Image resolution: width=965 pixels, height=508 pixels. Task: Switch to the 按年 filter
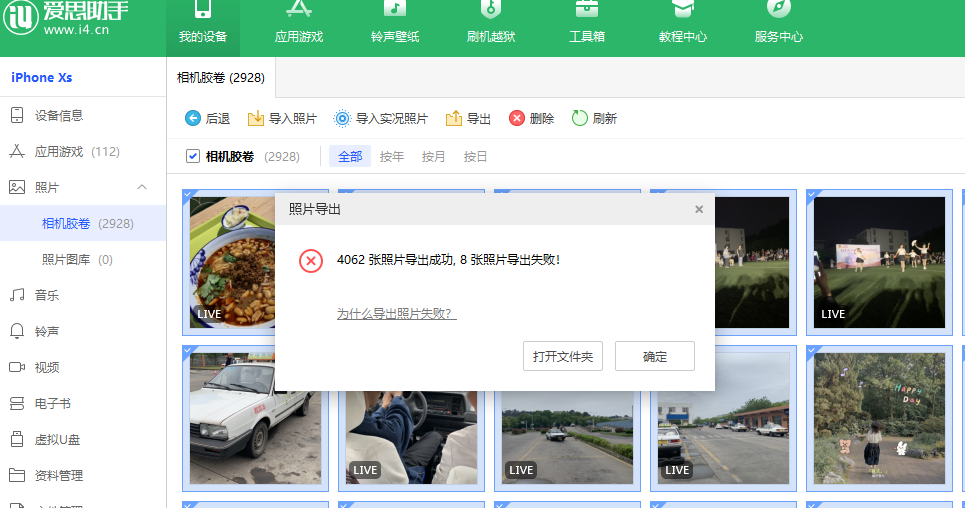[x=391, y=156]
